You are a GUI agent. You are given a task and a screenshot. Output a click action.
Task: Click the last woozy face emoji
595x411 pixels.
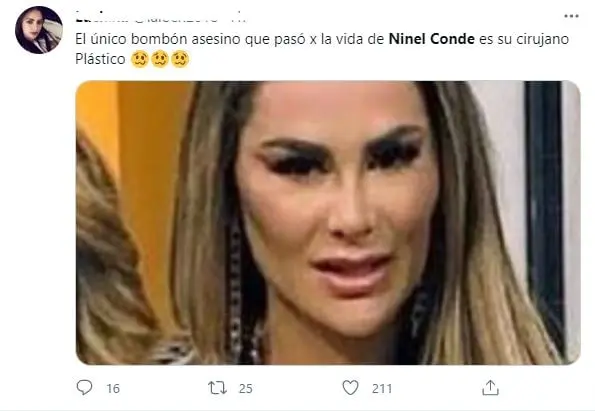(180, 59)
